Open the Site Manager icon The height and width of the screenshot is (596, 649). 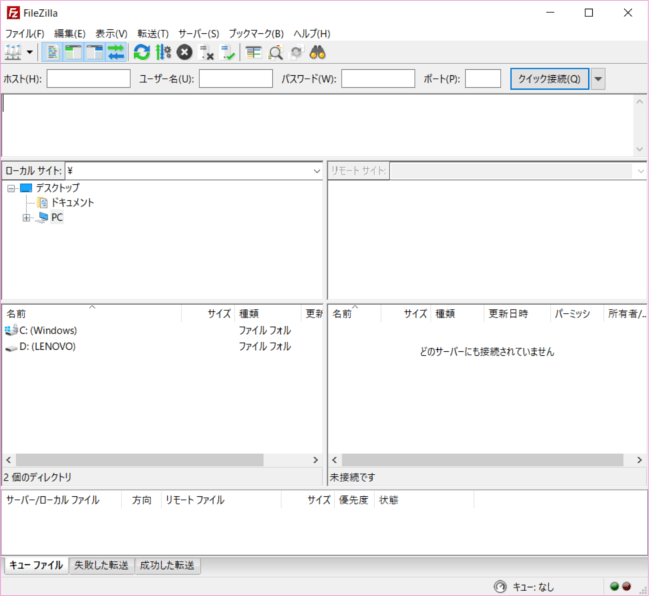[x=13, y=53]
